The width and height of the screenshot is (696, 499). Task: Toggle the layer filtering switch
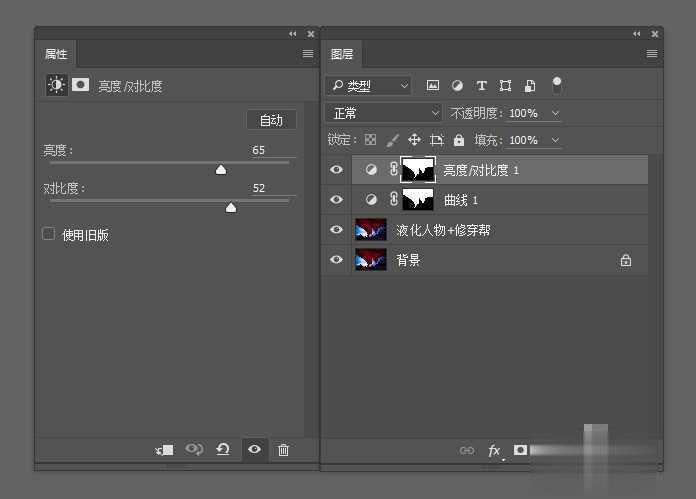coord(557,85)
